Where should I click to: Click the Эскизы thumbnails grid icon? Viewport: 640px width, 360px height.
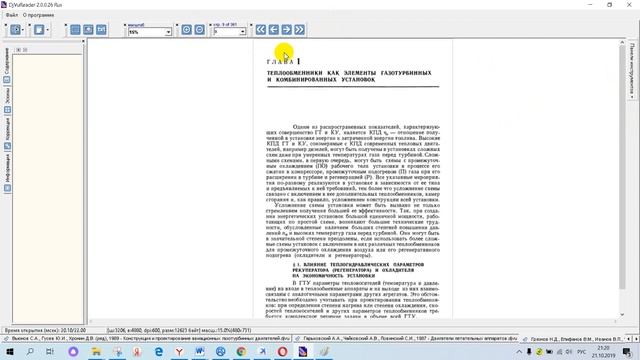(x=7, y=110)
